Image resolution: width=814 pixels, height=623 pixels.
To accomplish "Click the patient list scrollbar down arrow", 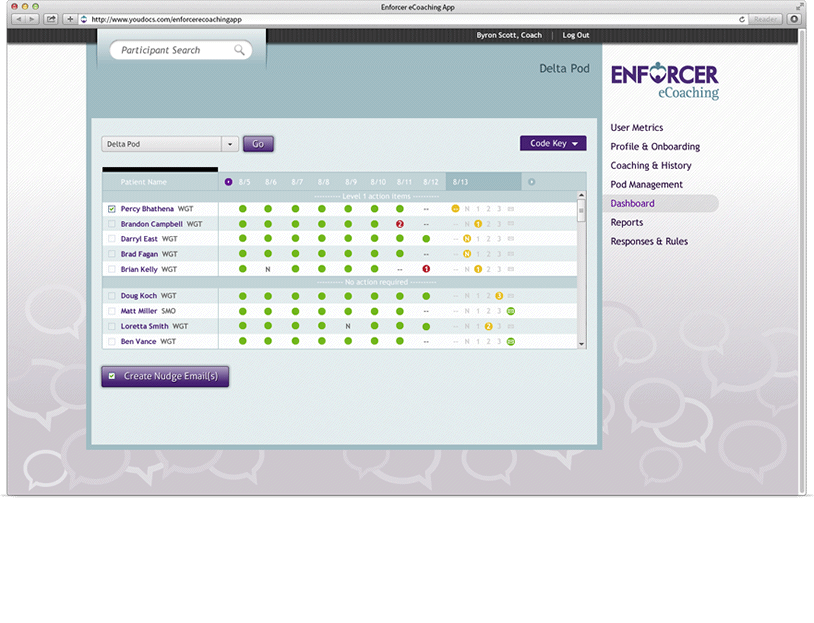I will pyautogui.click(x=582, y=343).
